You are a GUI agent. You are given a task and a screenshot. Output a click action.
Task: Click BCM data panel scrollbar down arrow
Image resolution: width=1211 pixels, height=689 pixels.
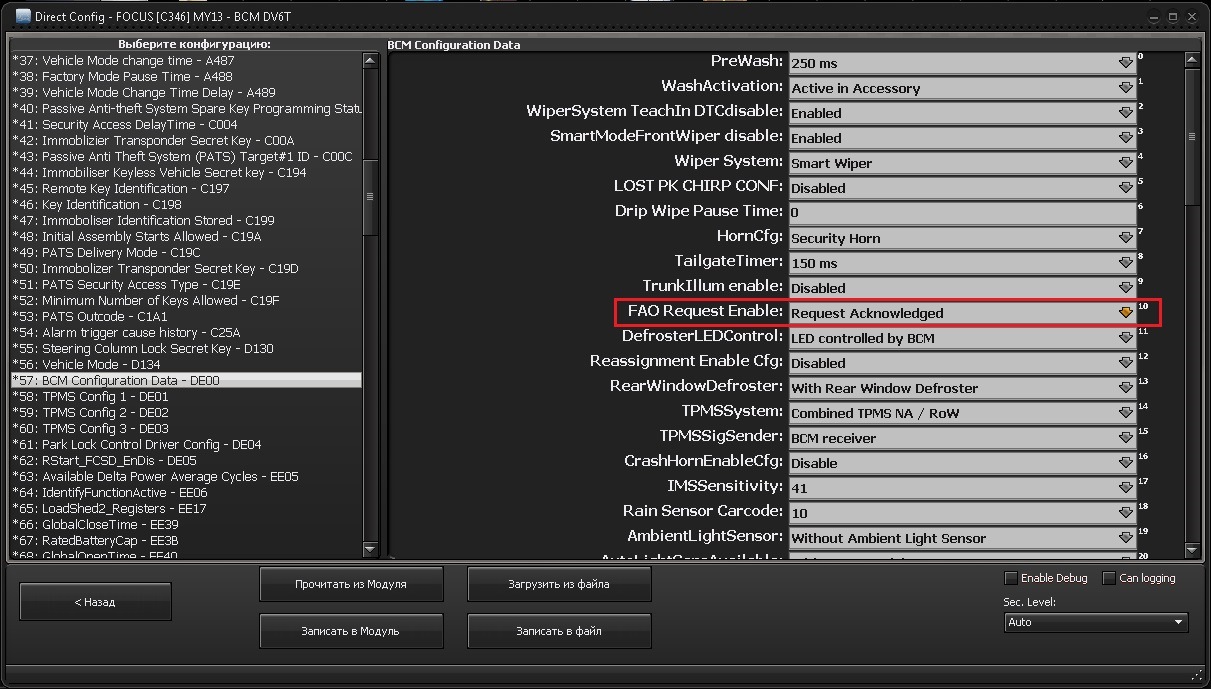(1191, 549)
